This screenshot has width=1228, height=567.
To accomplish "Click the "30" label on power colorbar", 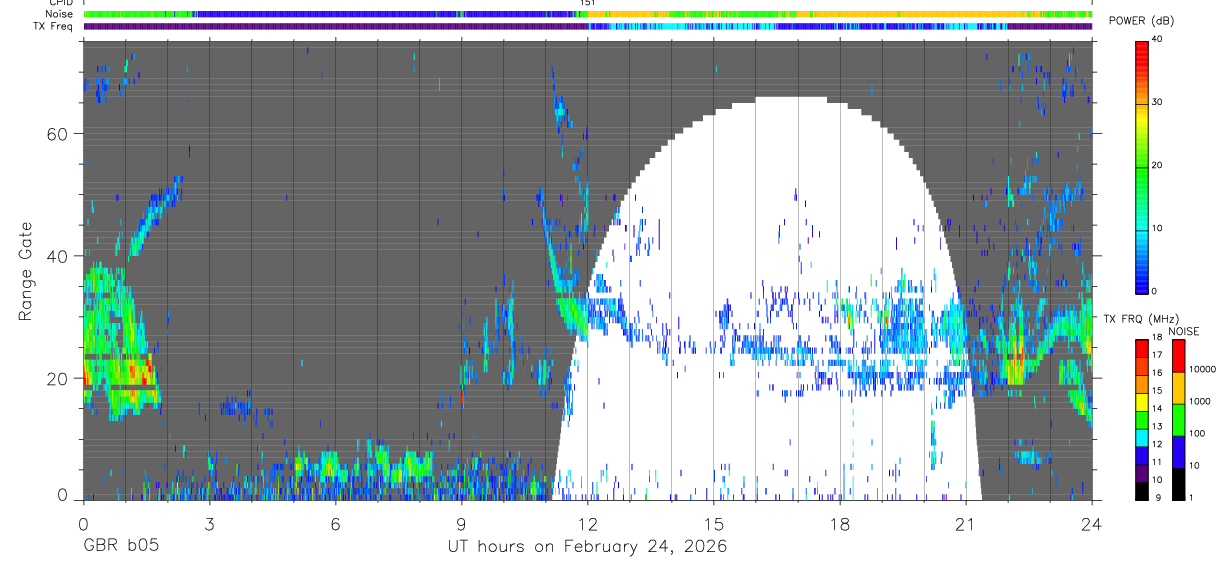I will point(1156,102).
